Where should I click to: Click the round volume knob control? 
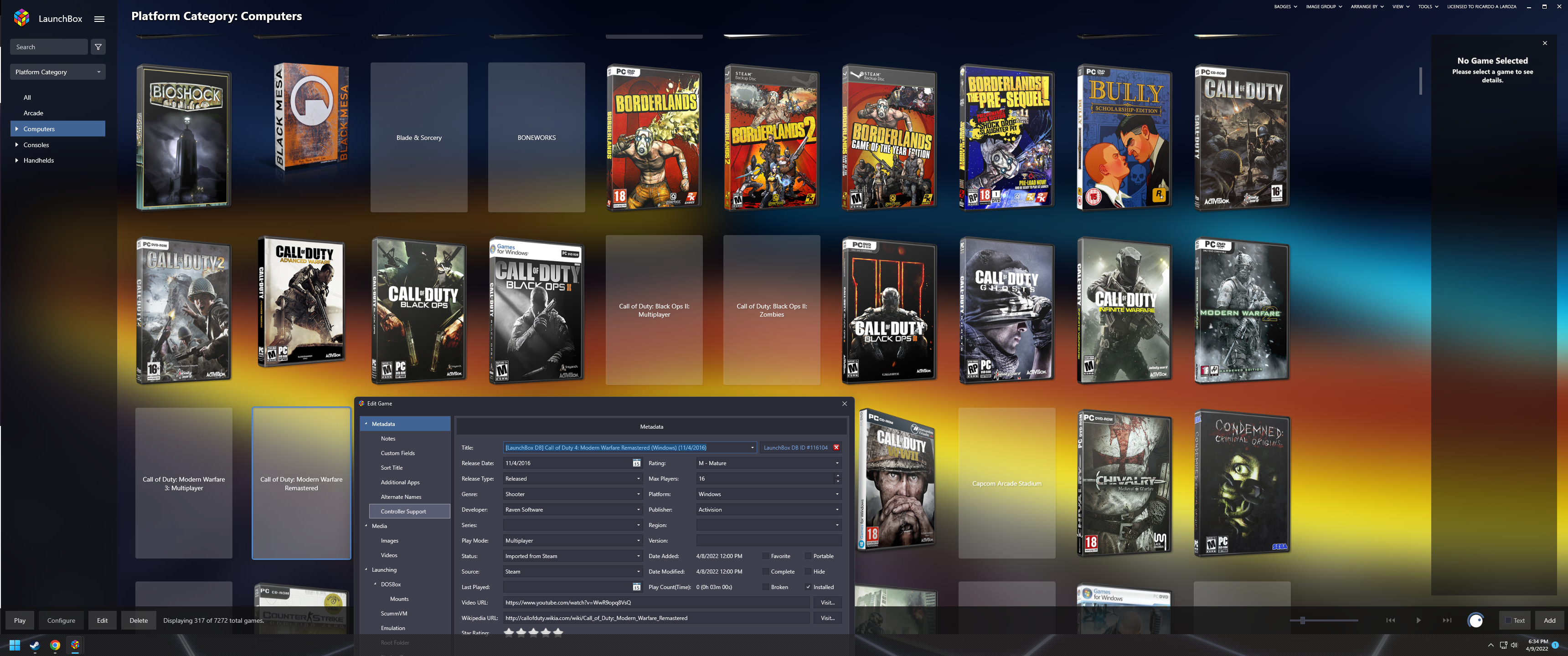(x=1475, y=621)
